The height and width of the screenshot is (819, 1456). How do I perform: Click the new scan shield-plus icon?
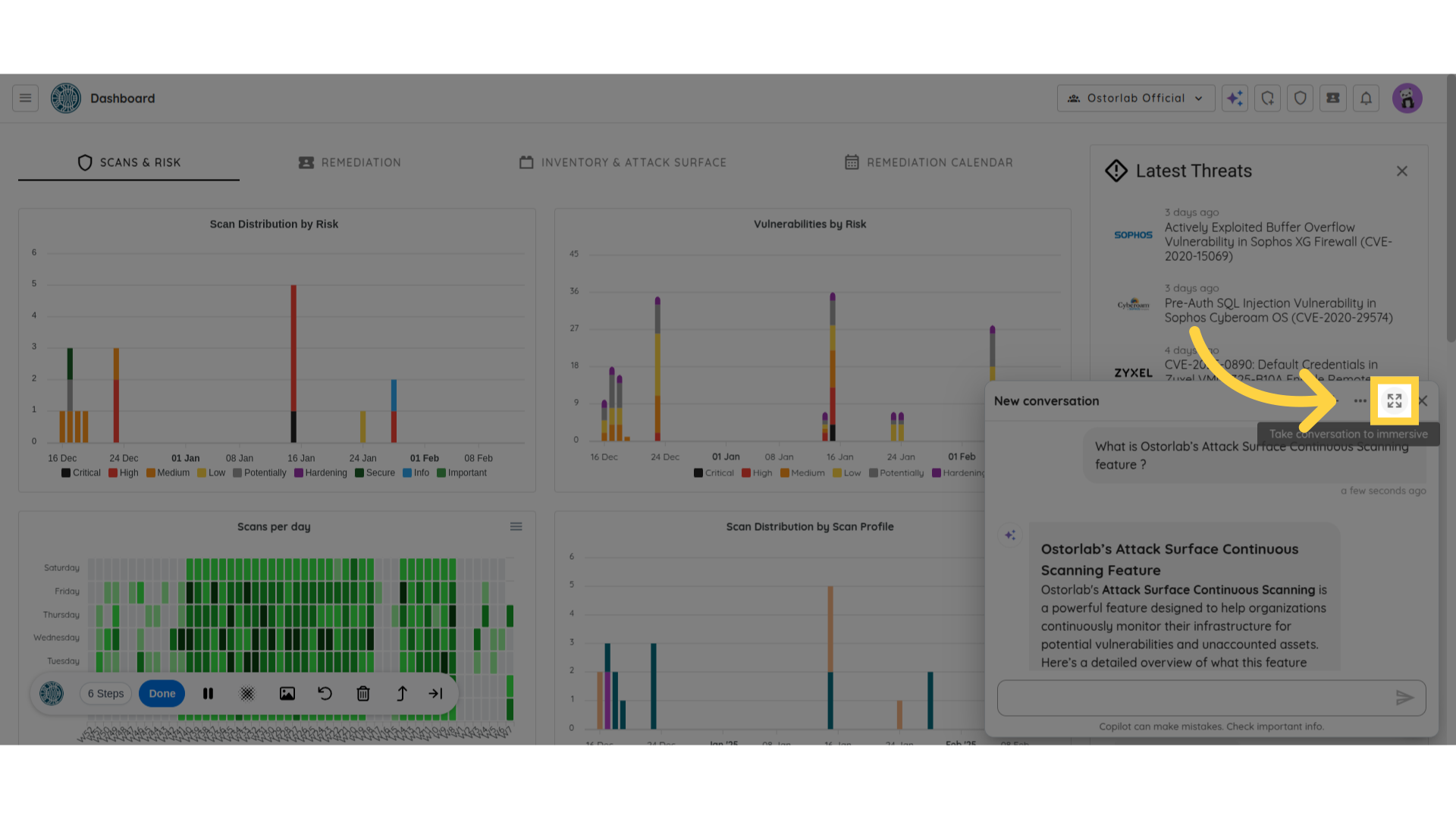[1267, 98]
